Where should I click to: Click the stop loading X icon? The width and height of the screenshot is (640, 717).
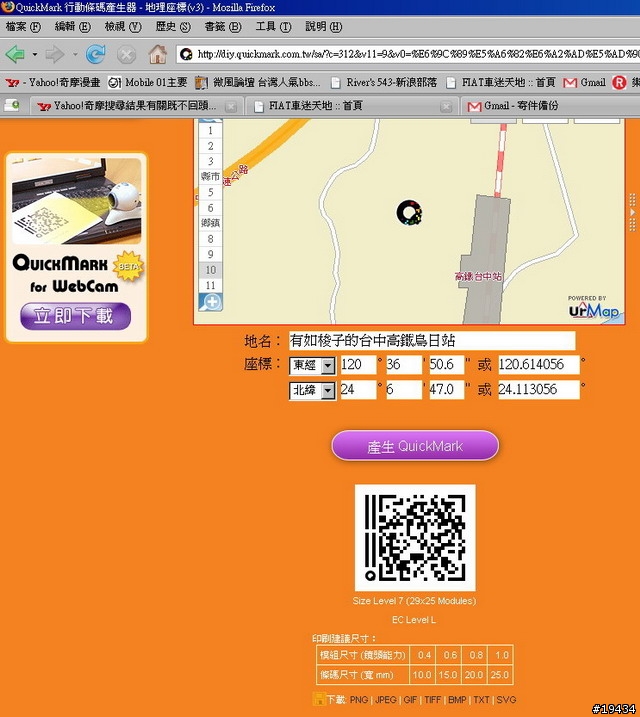(x=126, y=55)
